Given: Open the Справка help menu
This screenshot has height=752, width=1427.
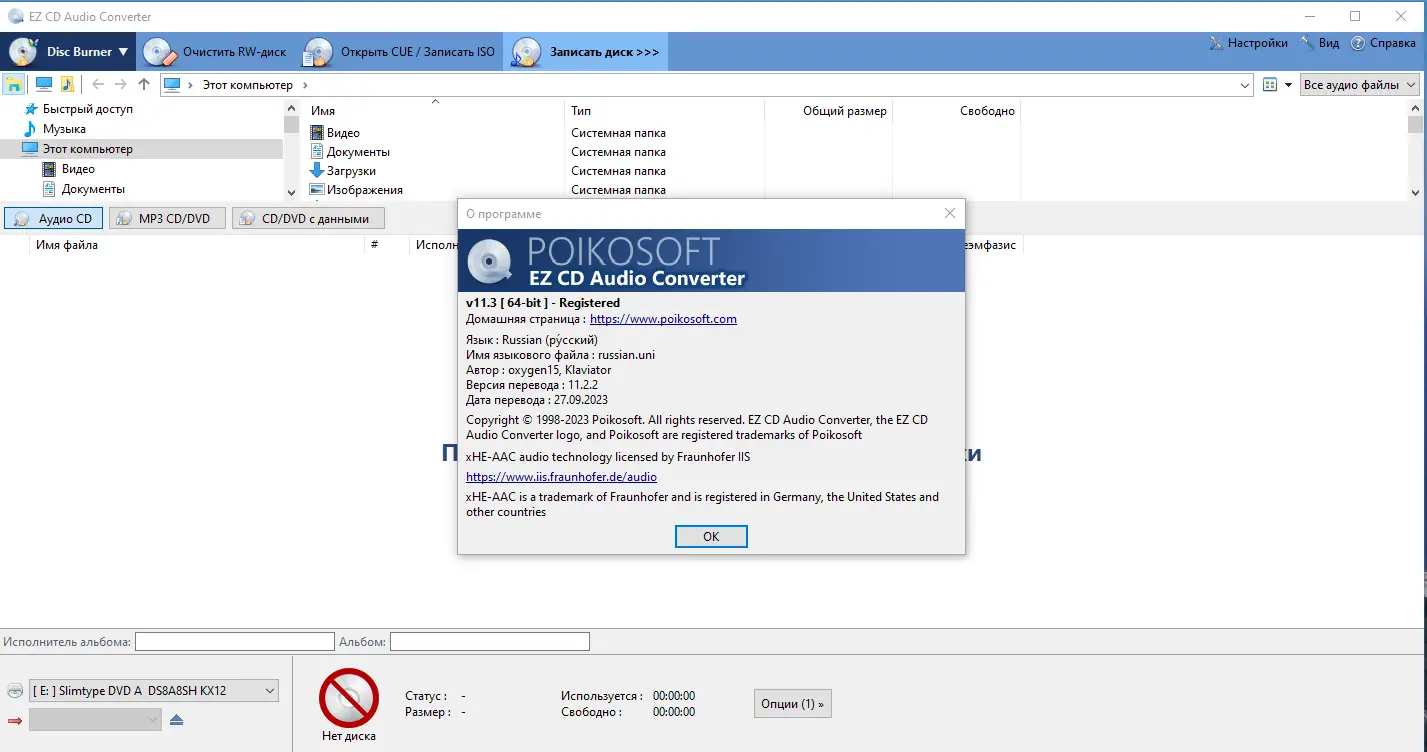Looking at the screenshot, I should [1383, 43].
